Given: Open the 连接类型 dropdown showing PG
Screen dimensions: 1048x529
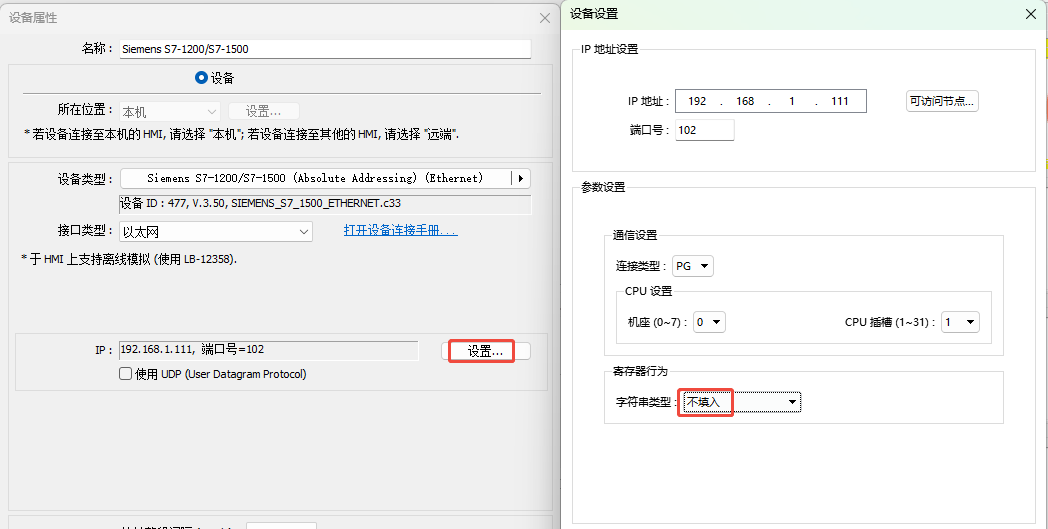Looking at the screenshot, I should 693,266.
